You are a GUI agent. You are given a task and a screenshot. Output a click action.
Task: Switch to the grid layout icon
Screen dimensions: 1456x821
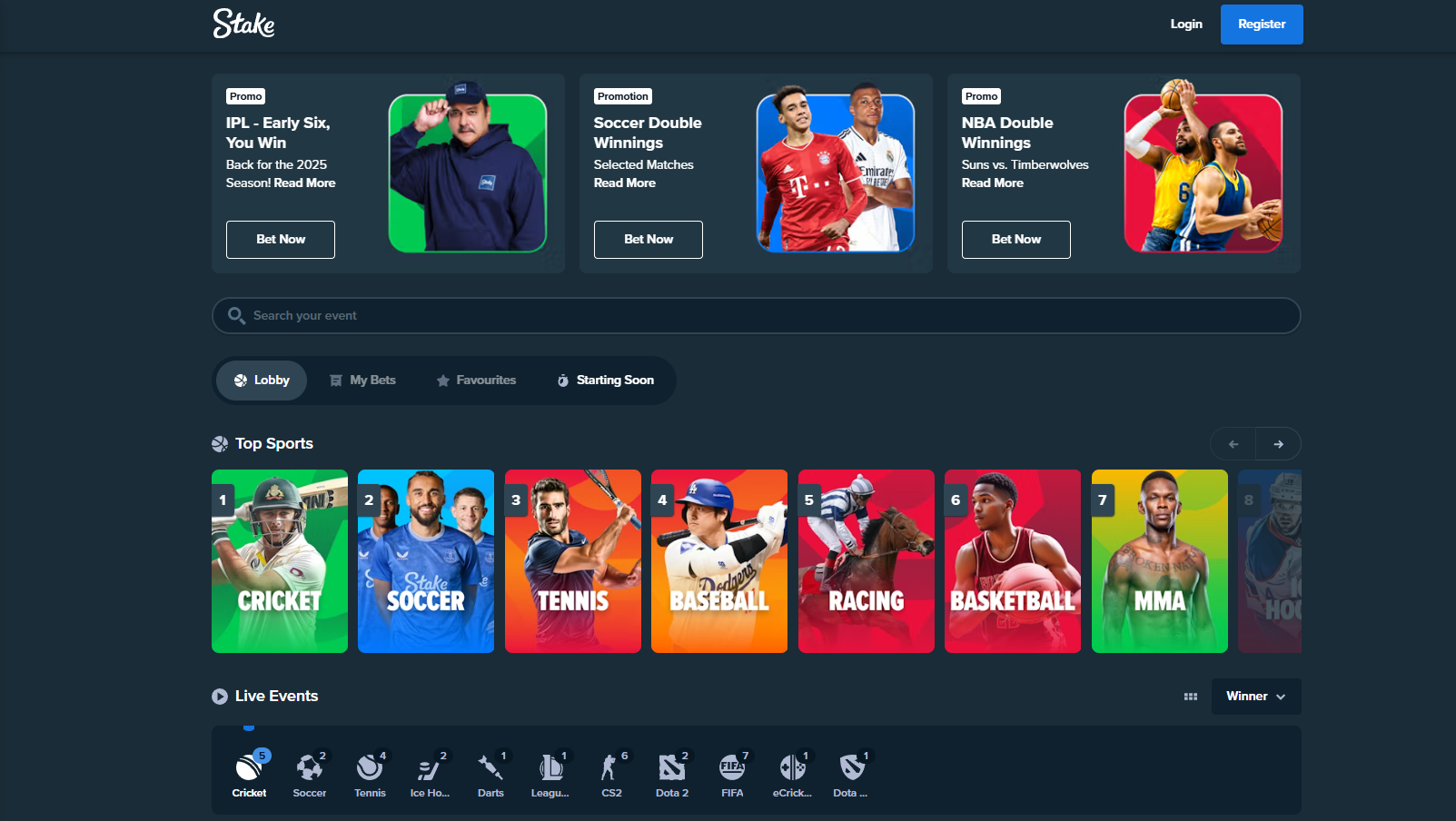tap(1191, 697)
